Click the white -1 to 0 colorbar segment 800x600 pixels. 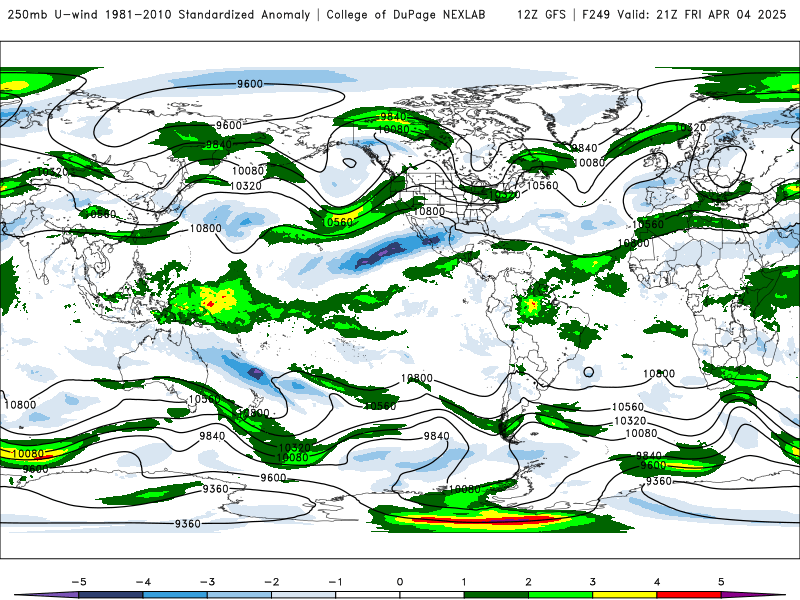click(x=368, y=595)
